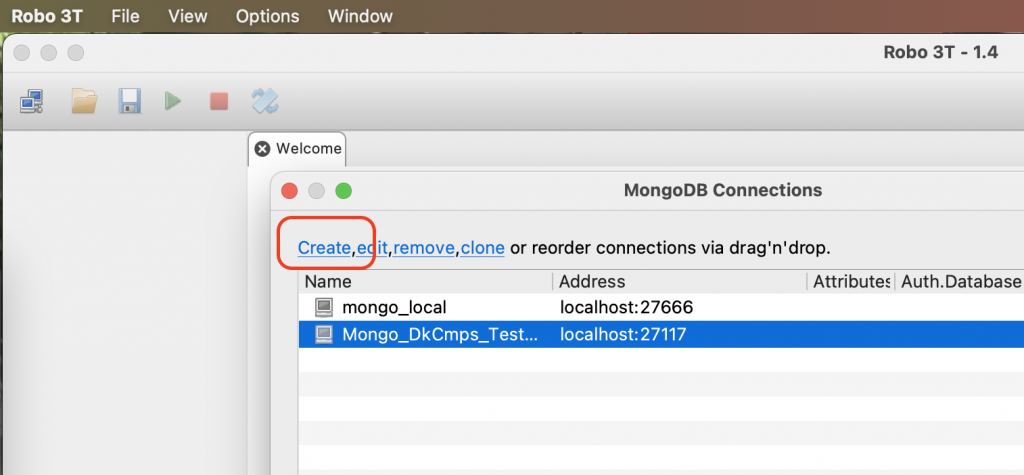The height and width of the screenshot is (475, 1024).
Task: Zoom the MongoDB Connections dialog with green button
Action: point(344,191)
